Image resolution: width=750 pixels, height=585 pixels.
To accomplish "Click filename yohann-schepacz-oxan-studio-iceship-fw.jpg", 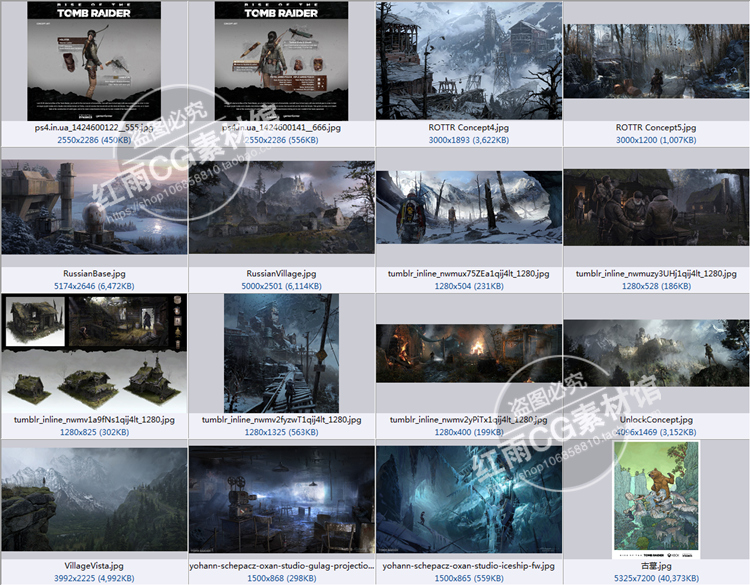I will point(469,565).
